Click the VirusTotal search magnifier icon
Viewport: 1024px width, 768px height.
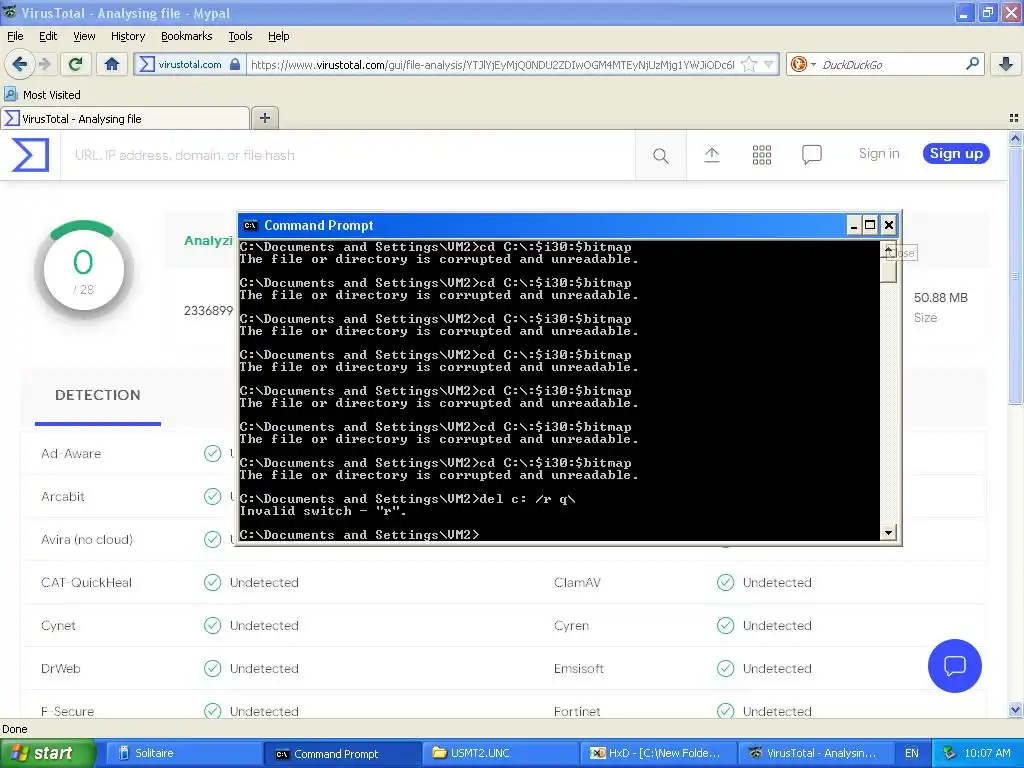[660, 155]
